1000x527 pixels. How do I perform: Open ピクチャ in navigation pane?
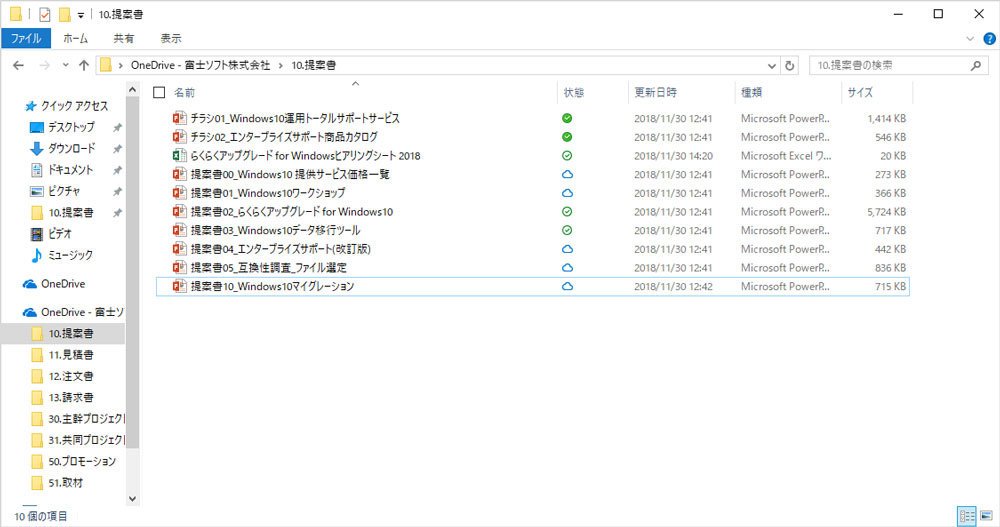click(64, 191)
